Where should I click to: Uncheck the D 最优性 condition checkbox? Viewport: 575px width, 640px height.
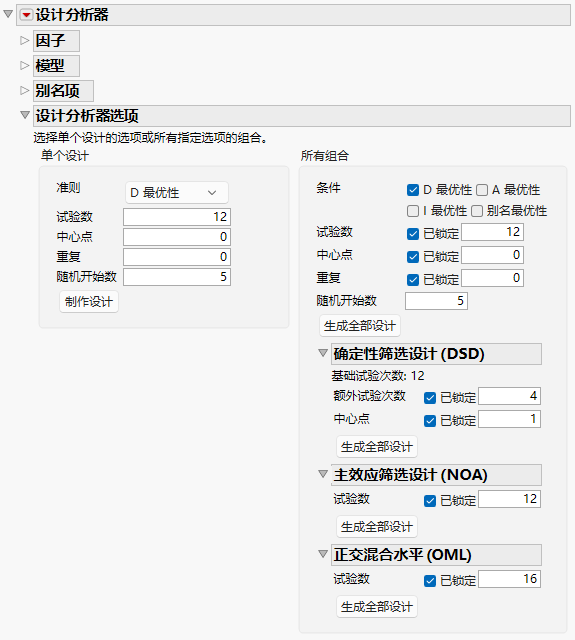pyautogui.click(x=413, y=190)
